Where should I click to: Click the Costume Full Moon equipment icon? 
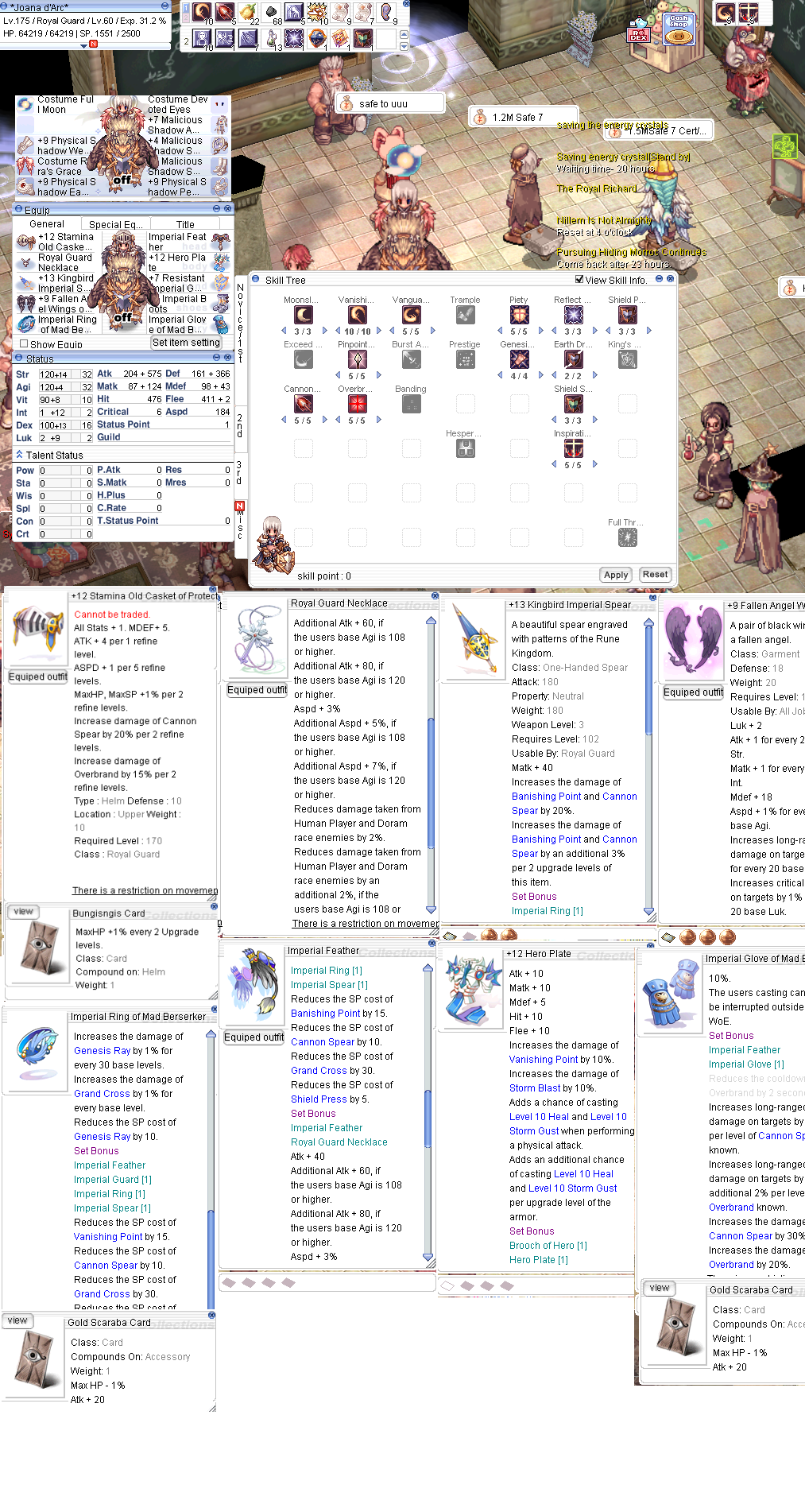tap(25, 104)
